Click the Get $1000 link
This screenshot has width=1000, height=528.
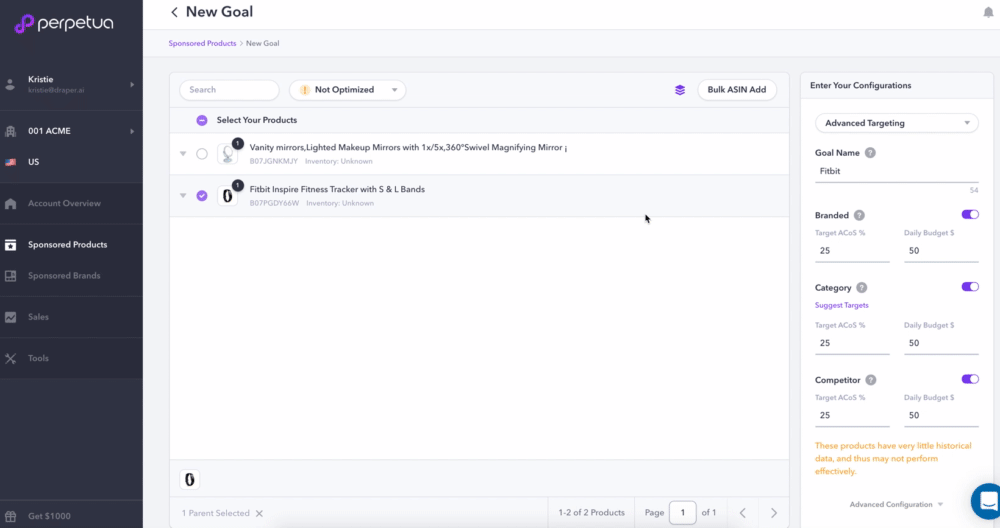[x=49, y=516]
